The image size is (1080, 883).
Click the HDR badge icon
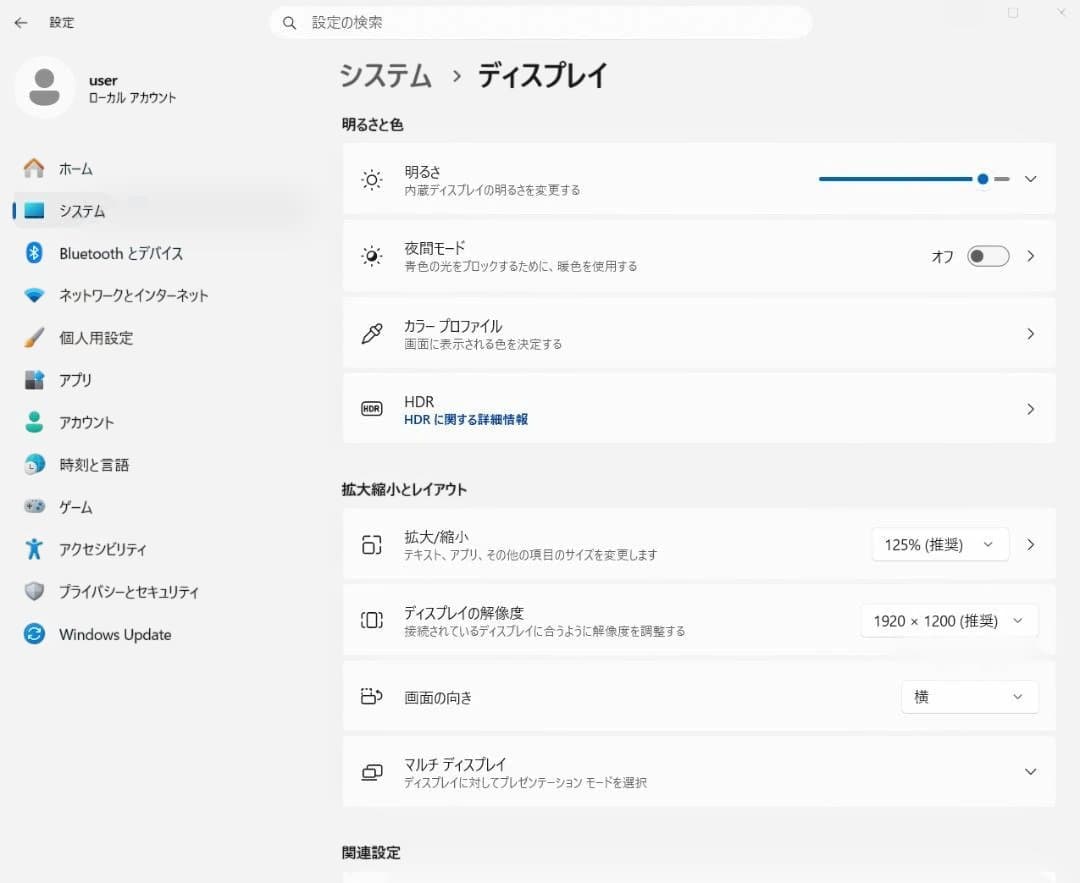point(372,408)
